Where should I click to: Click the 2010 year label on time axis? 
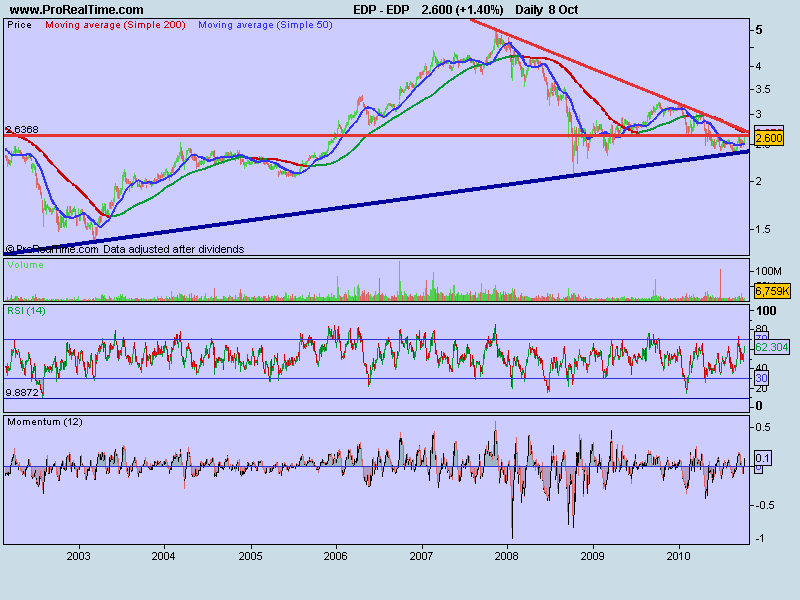(679, 556)
